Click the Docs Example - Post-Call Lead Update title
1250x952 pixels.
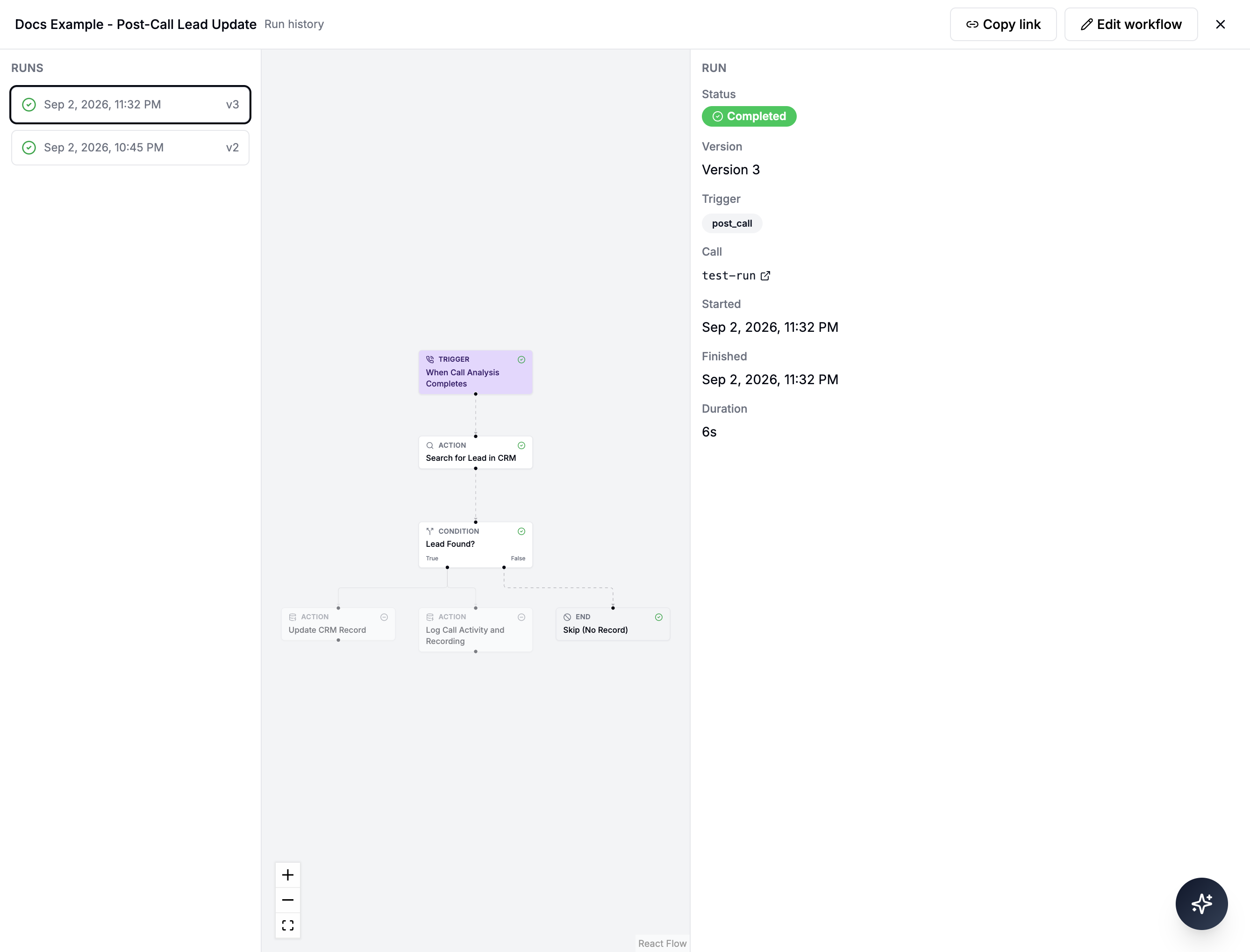pos(136,24)
